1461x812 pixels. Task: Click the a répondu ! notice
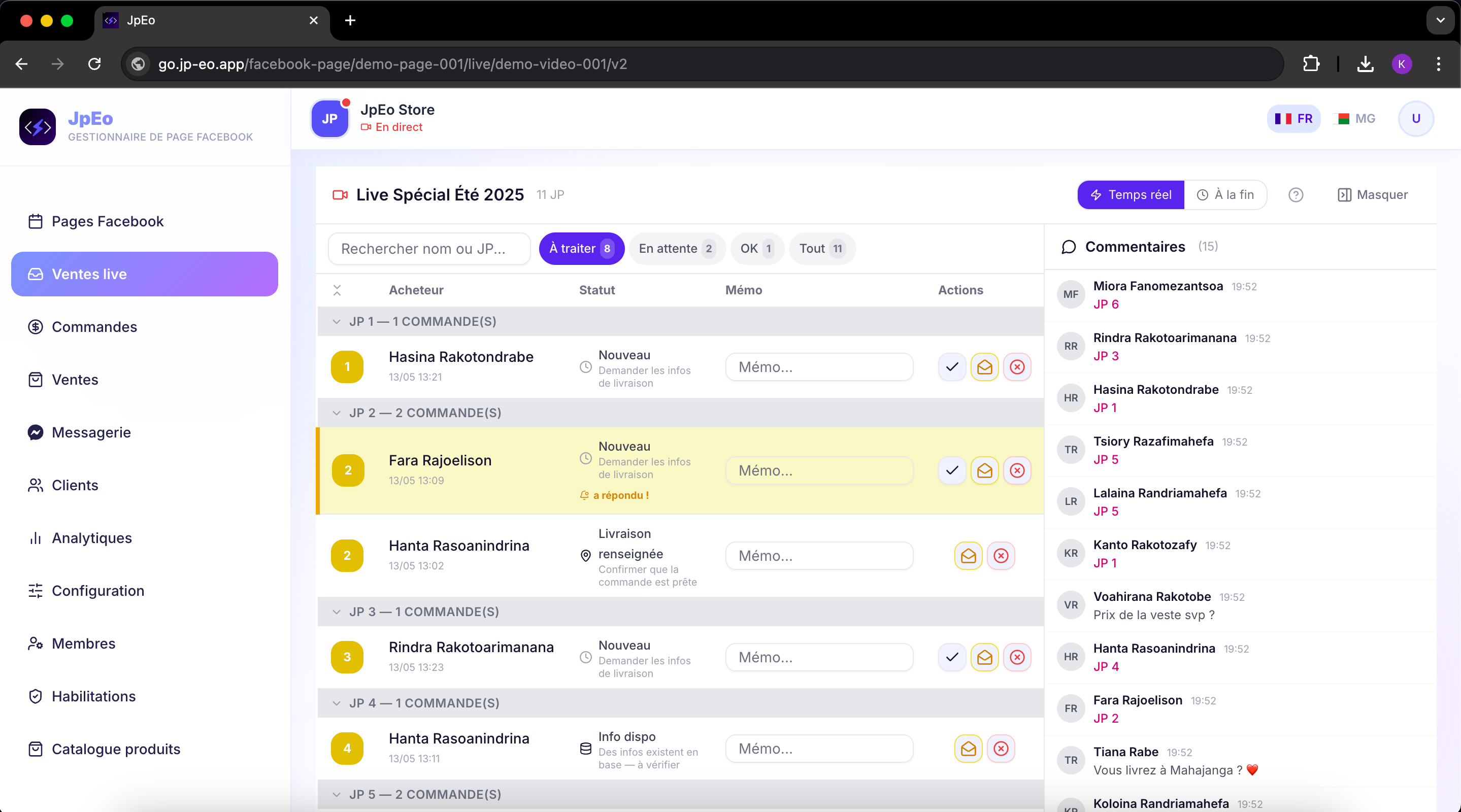click(614, 495)
